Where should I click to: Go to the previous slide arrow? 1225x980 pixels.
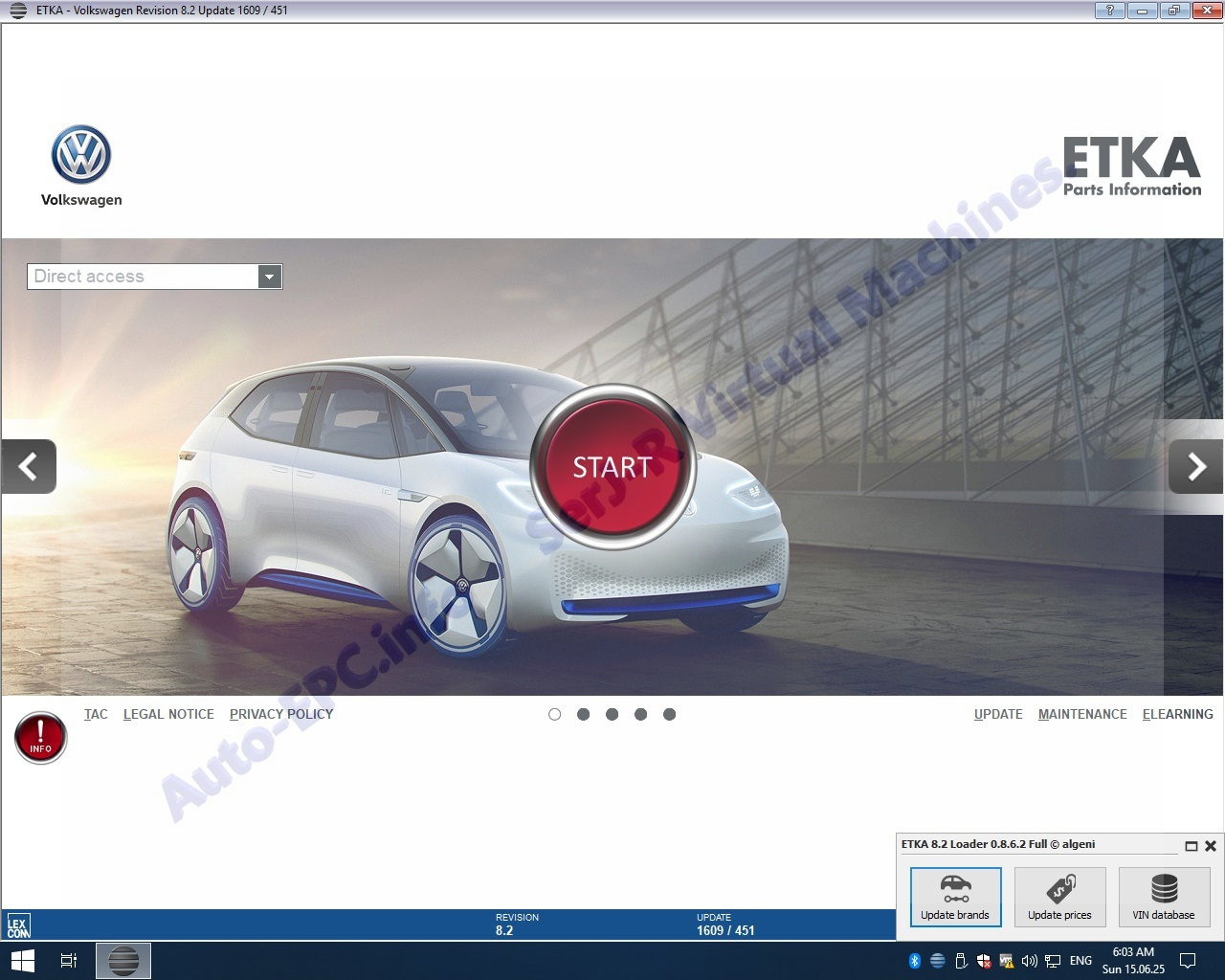click(29, 466)
